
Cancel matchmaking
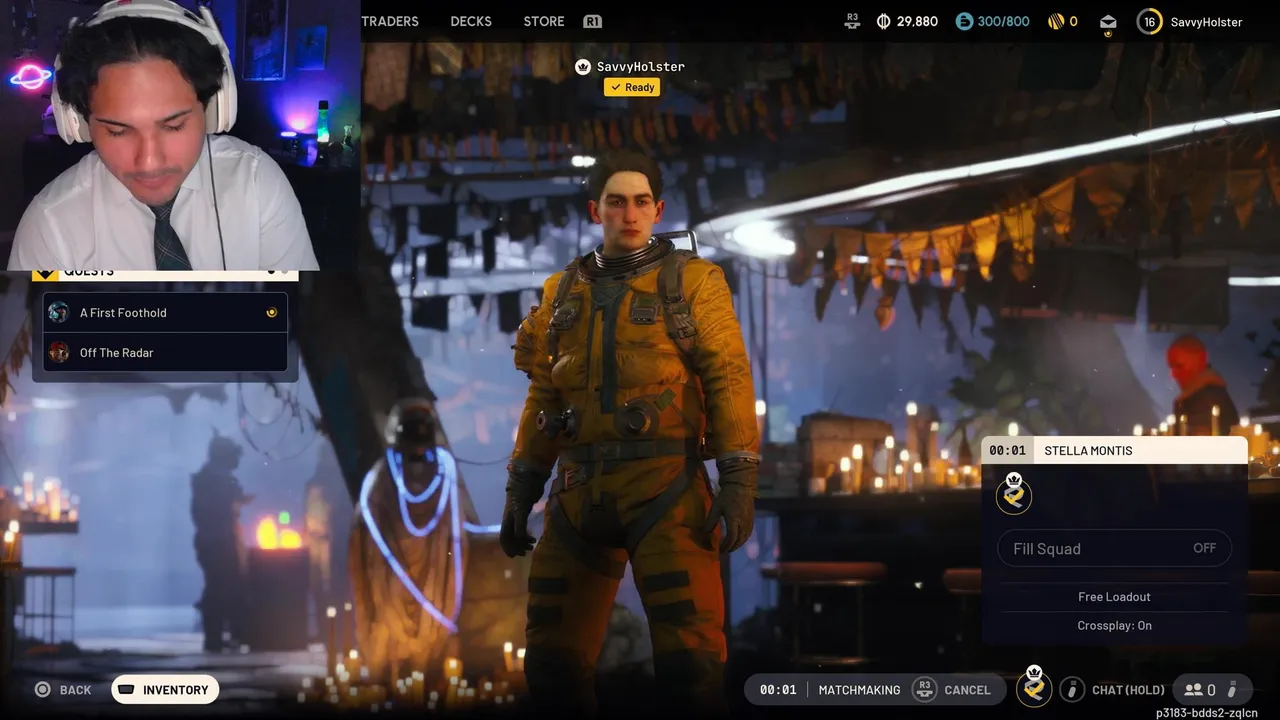click(x=967, y=690)
